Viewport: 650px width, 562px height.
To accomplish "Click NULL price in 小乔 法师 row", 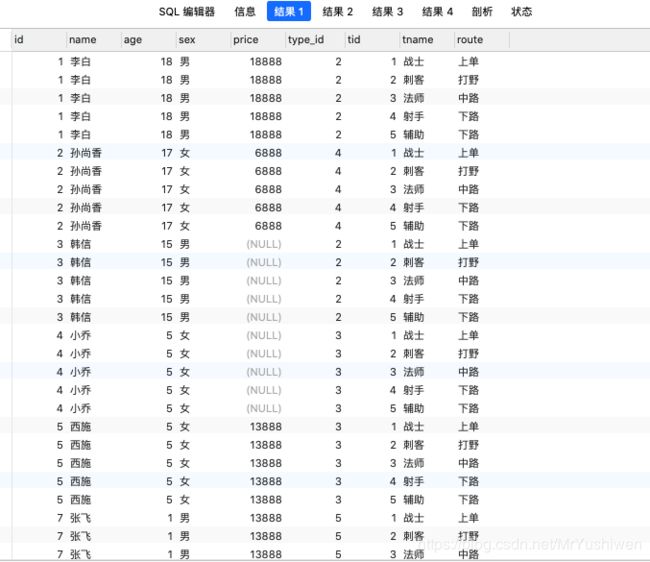I will pyautogui.click(x=264, y=372).
